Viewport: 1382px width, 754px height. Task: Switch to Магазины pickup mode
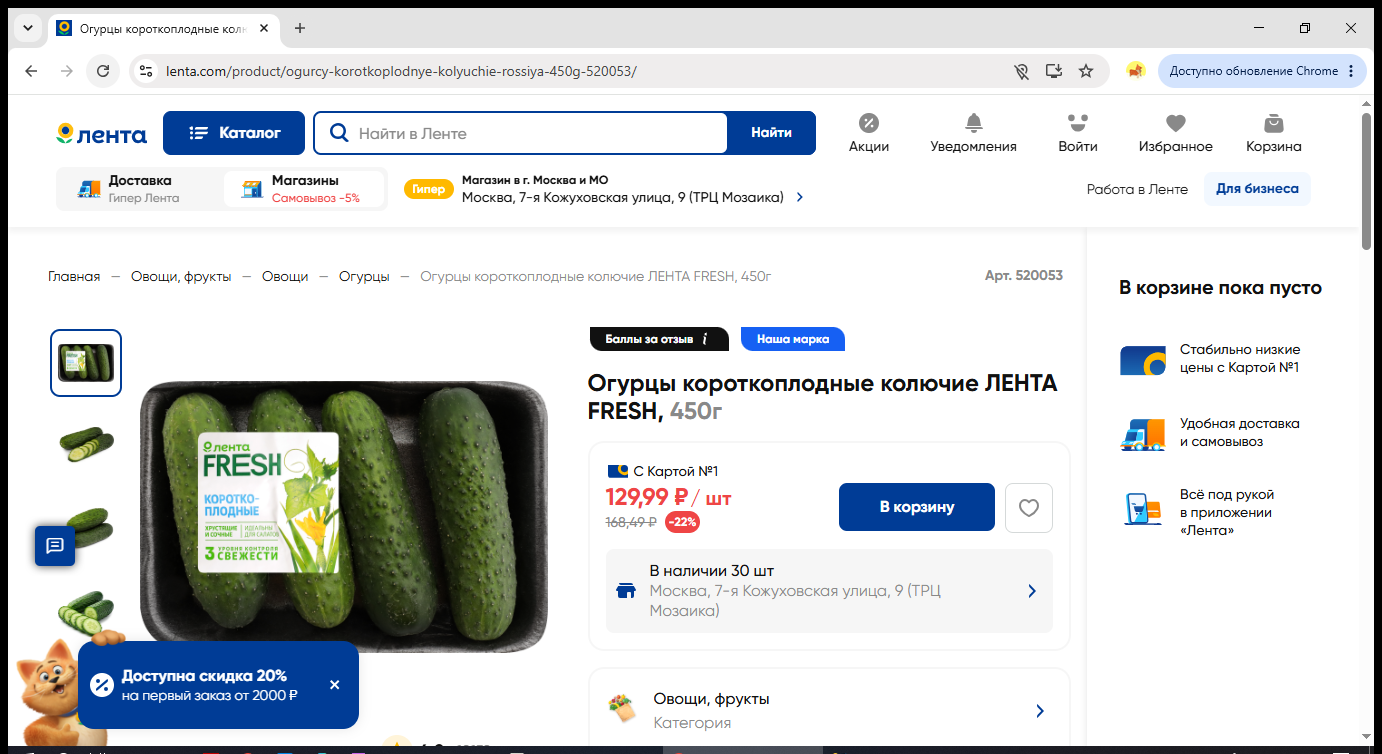(304, 188)
